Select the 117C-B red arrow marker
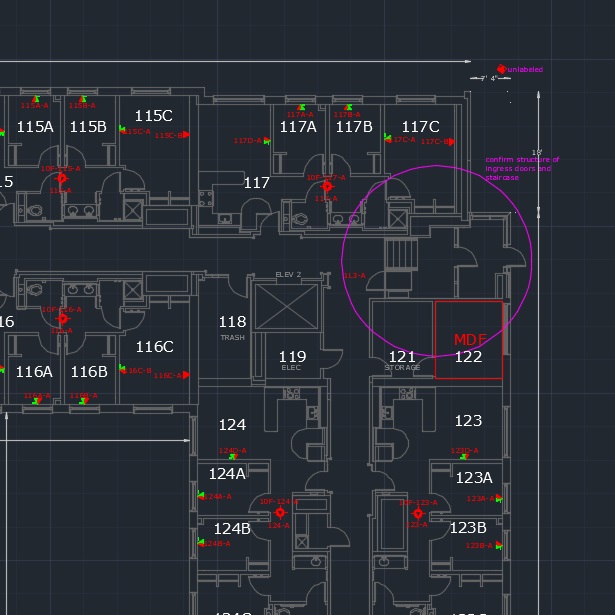Viewport: 615px width, 615px height. click(x=449, y=142)
